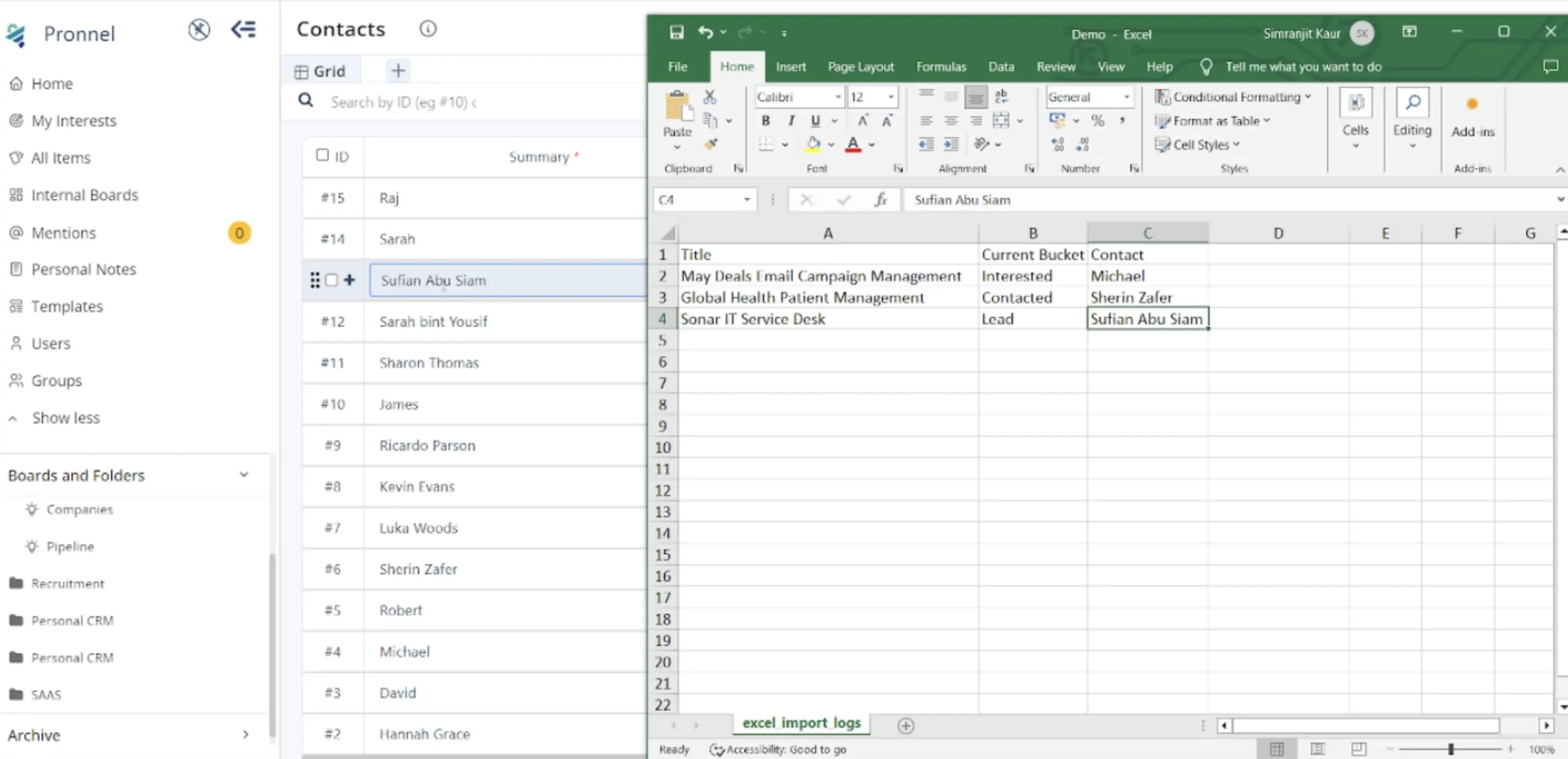Open the Page Layout ribbon tab
Screen dimensions: 1568x759
861,67
